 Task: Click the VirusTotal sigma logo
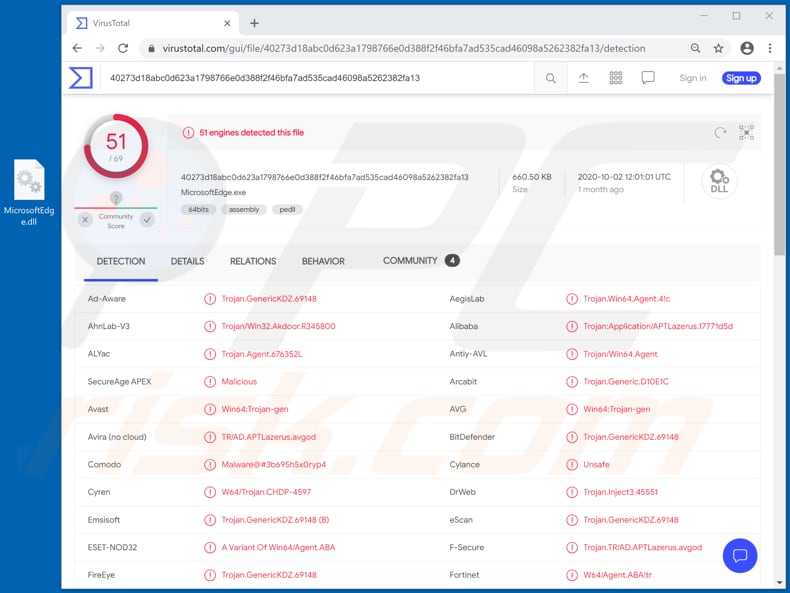pyautogui.click(x=81, y=78)
